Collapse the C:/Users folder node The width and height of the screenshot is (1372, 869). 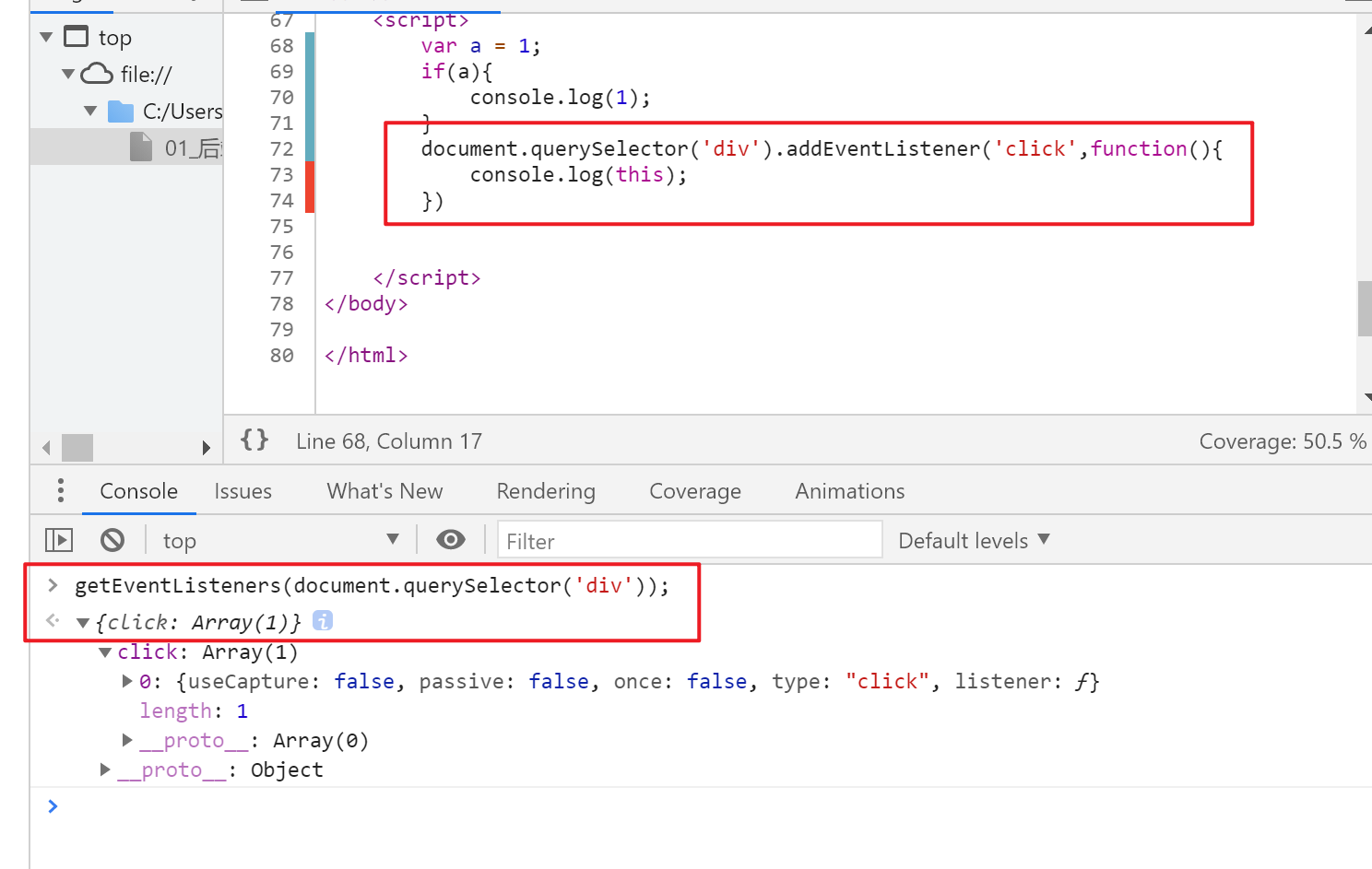[x=90, y=112]
